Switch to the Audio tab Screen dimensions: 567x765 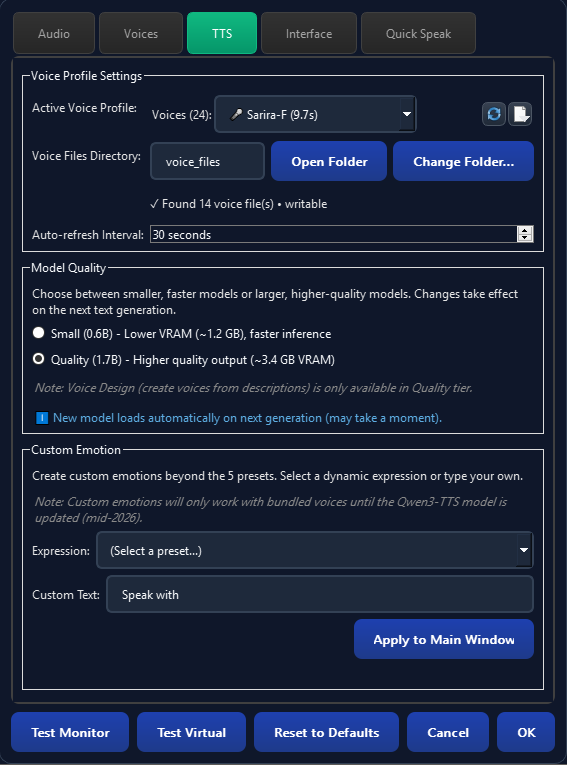(54, 33)
